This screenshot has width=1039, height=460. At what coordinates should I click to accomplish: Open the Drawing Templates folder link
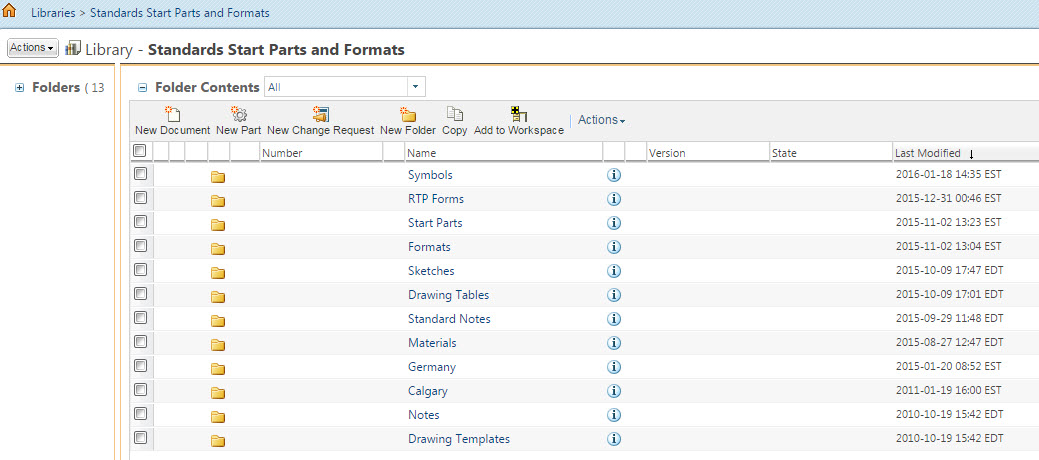pyautogui.click(x=459, y=439)
